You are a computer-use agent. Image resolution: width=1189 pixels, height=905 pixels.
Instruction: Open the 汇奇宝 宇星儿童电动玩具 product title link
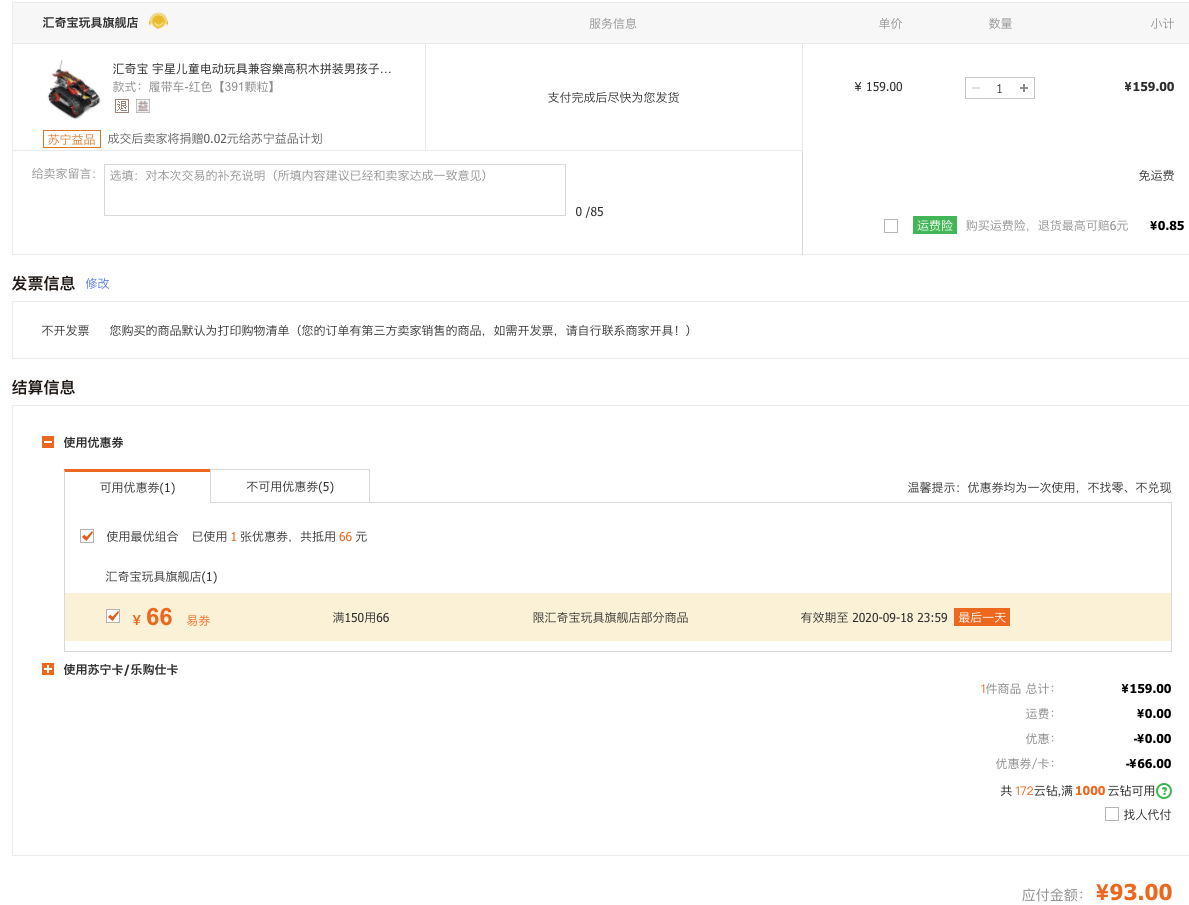(x=252, y=69)
